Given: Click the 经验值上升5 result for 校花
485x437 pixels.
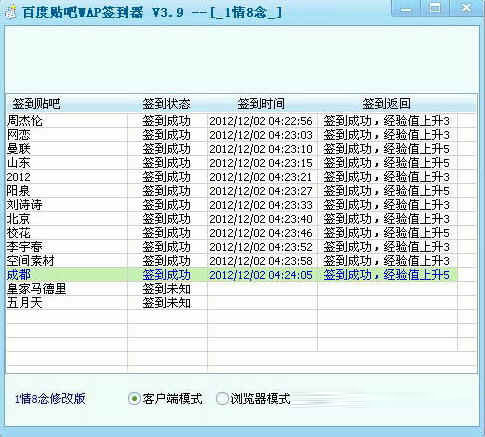Looking at the screenshot, I should click(x=417, y=233).
